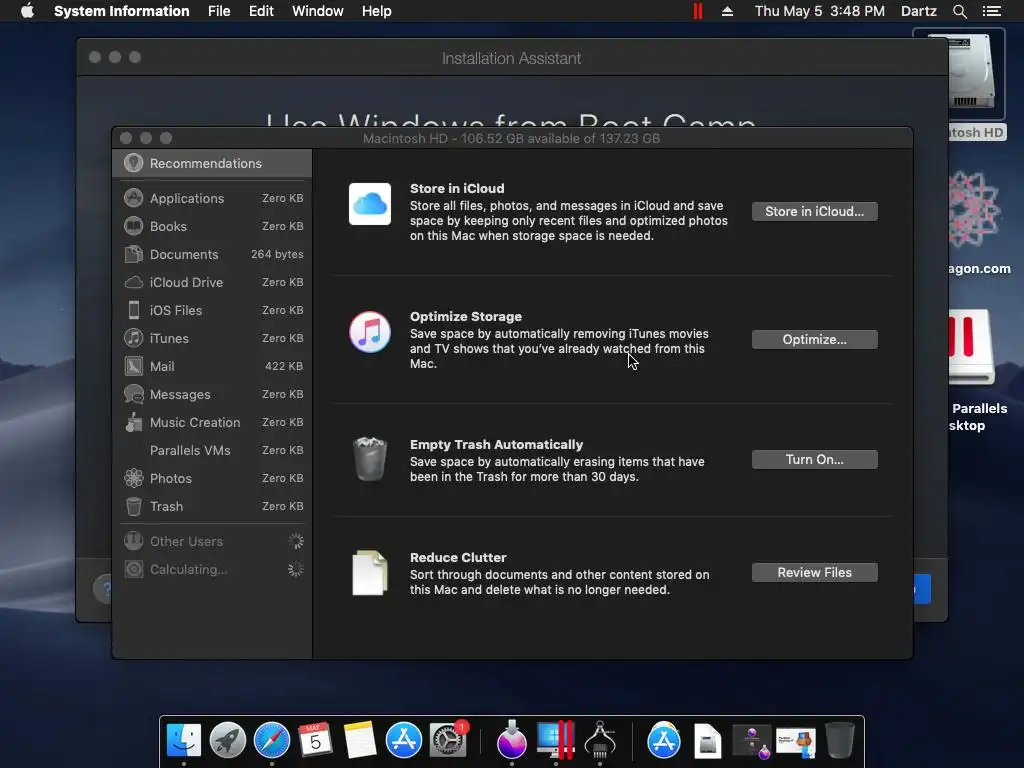Screen dimensions: 1024x768
Task: Open the App Store from the Dock
Action: click(404, 740)
